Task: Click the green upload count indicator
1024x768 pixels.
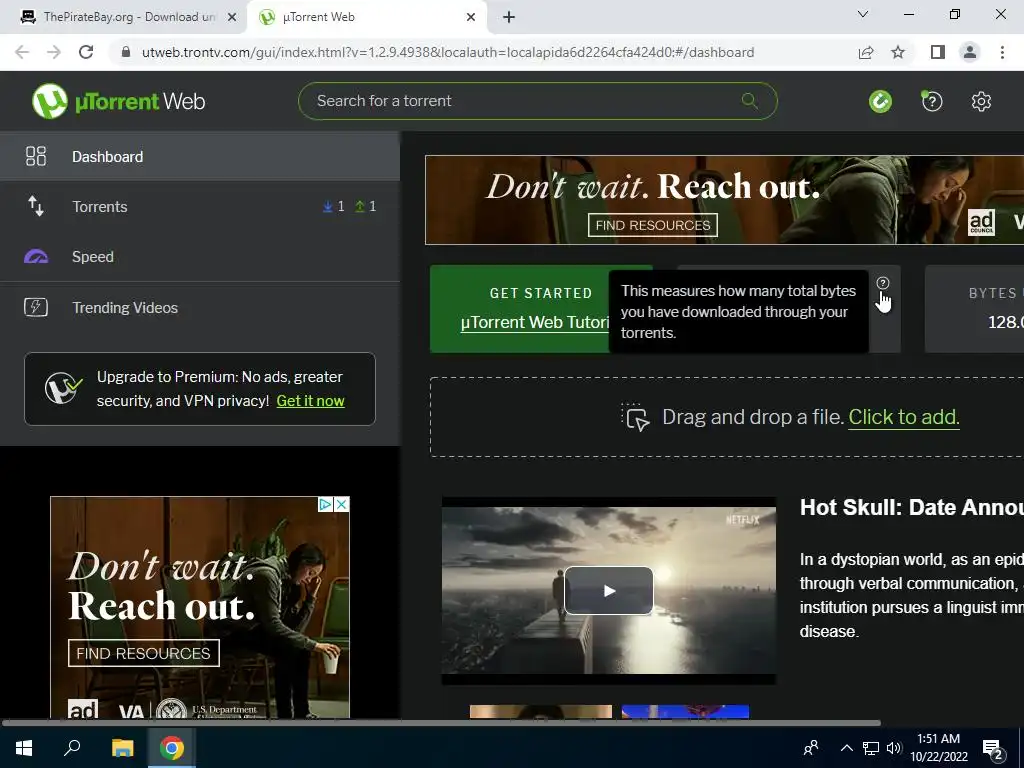Action: [366, 206]
